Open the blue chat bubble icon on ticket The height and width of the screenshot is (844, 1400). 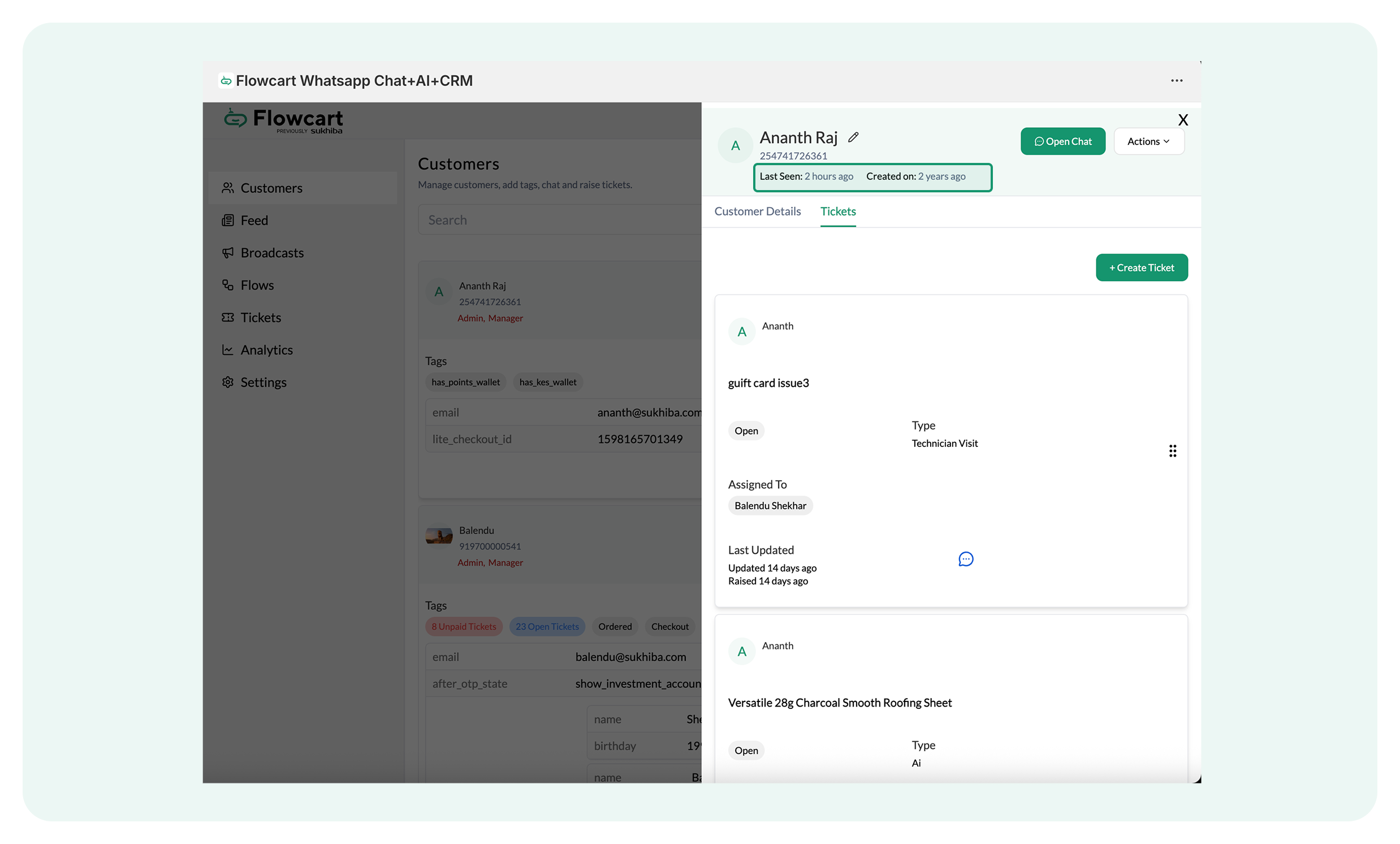point(965,559)
